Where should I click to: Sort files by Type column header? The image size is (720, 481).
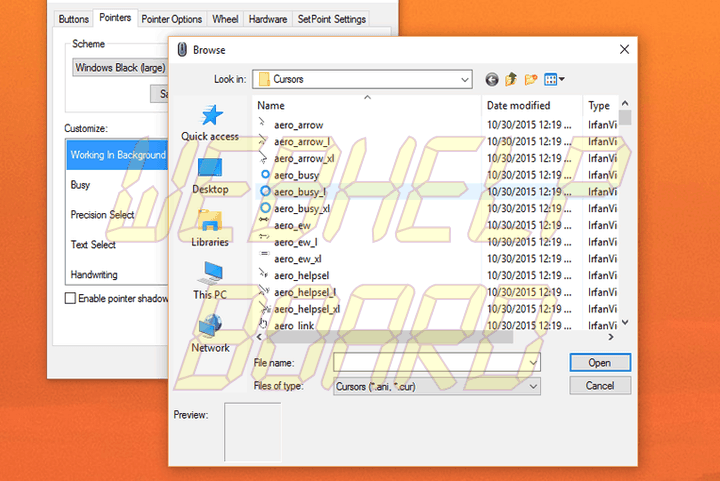601,106
